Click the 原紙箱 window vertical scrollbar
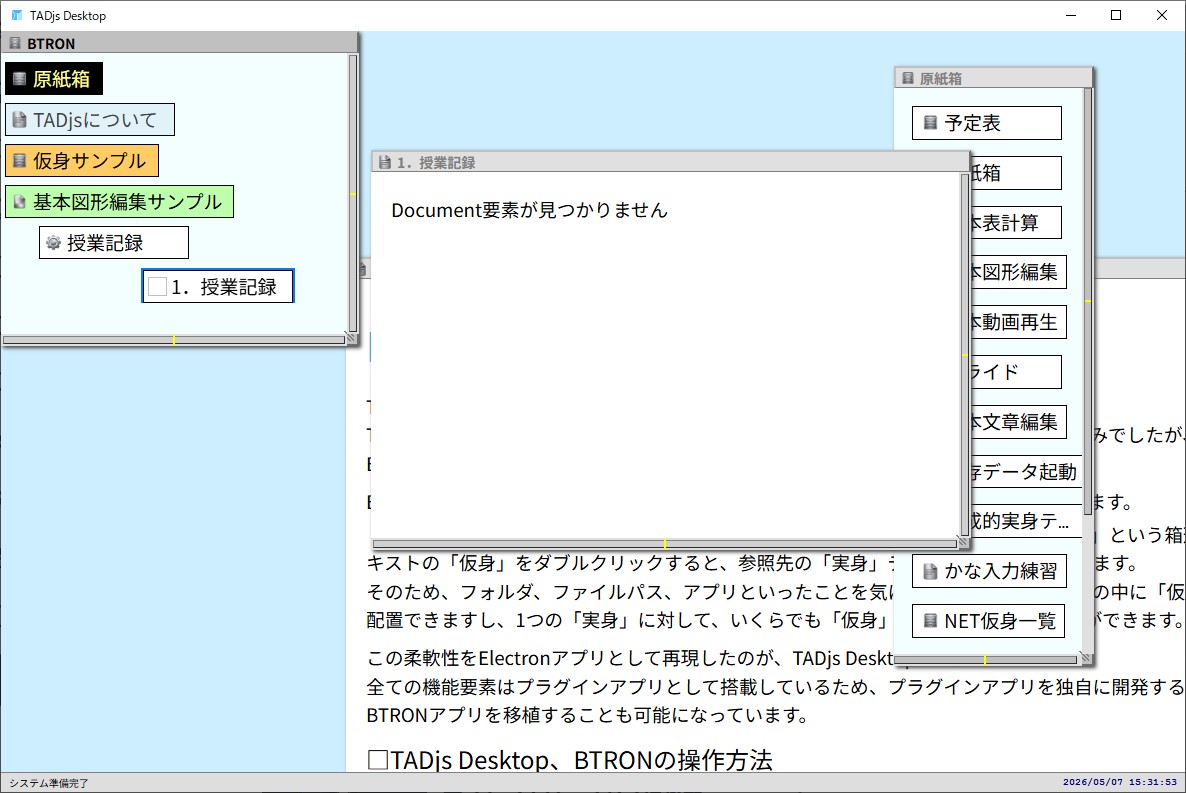The width and height of the screenshot is (1186, 793). [1088, 301]
